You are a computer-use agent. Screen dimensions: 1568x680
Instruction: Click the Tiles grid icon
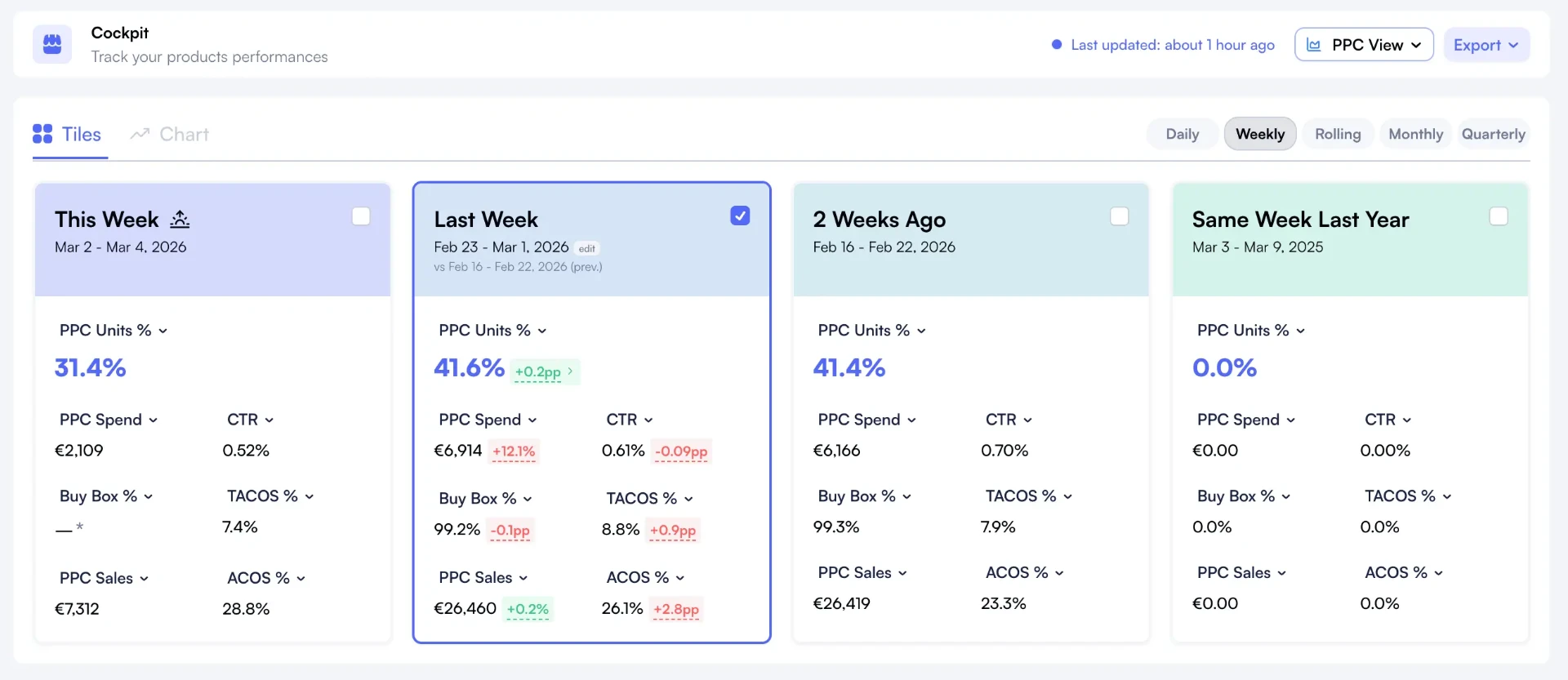click(42, 134)
